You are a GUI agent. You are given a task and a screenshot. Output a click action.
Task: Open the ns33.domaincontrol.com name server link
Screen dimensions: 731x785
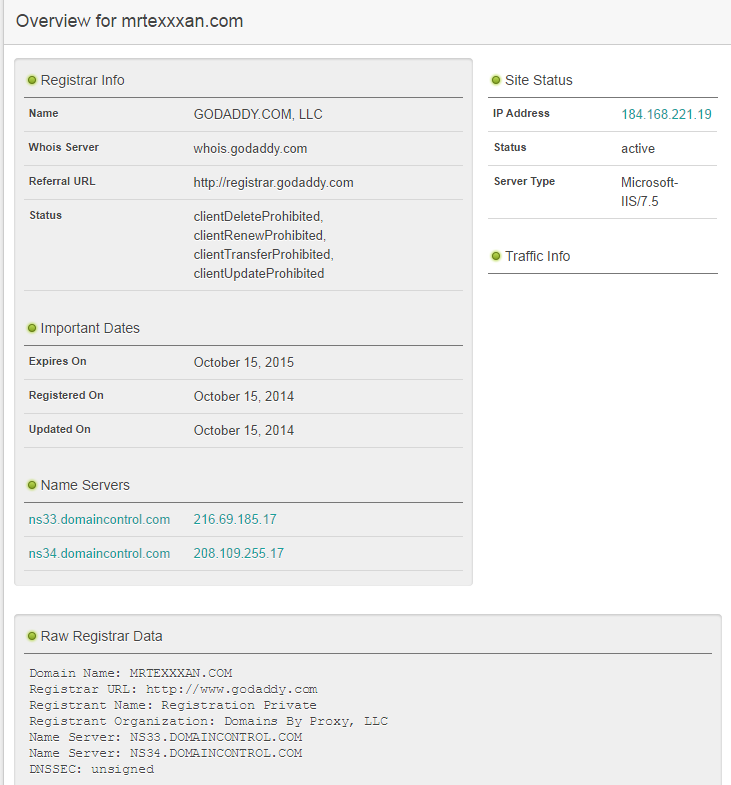pyautogui.click(x=99, y=520)
